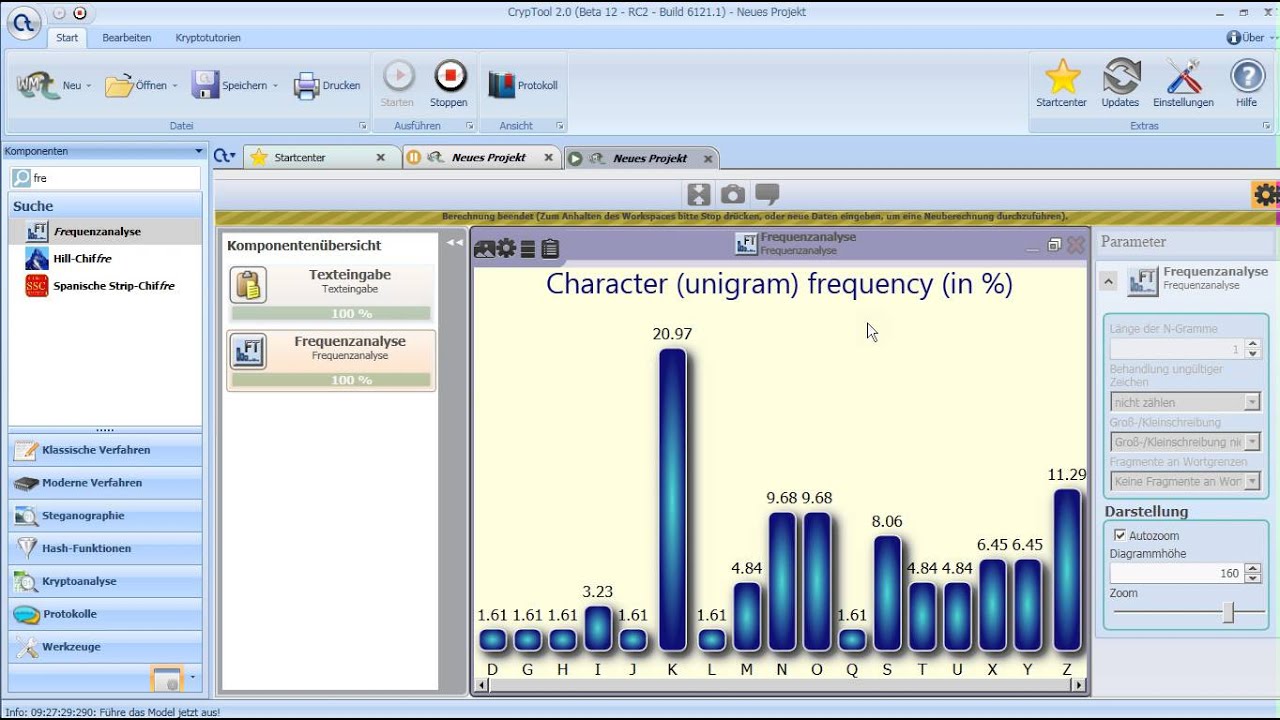The width and height of the screenshot is (1280, 720).
Task: Click the Stoppen execution icon
Action: 450,77
